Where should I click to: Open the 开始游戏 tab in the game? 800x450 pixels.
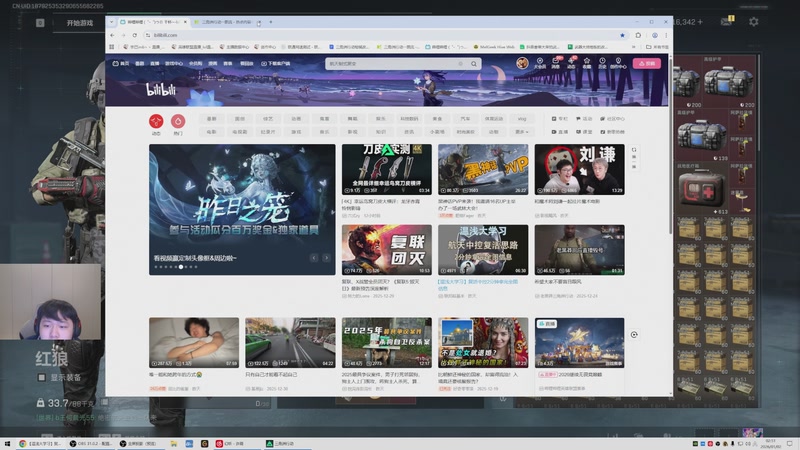(80, 23)
